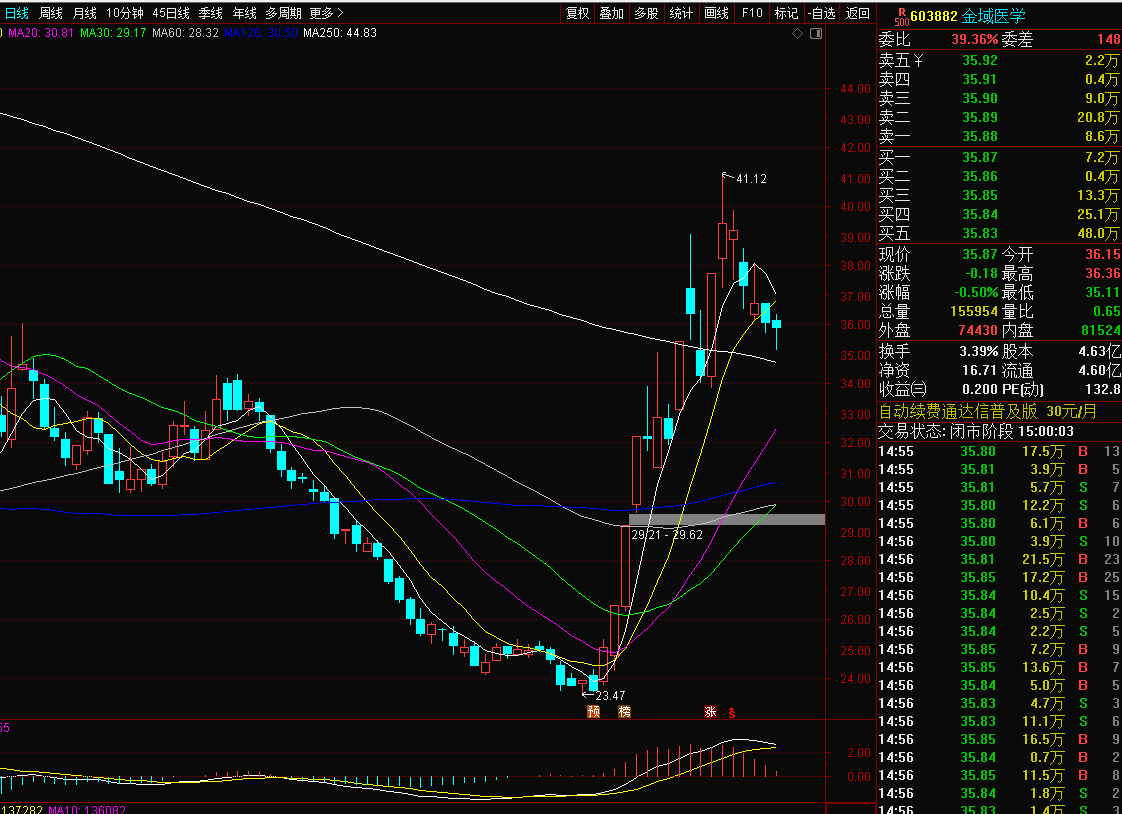
Task: Open the F10 company info page
Action: (752, 13)
